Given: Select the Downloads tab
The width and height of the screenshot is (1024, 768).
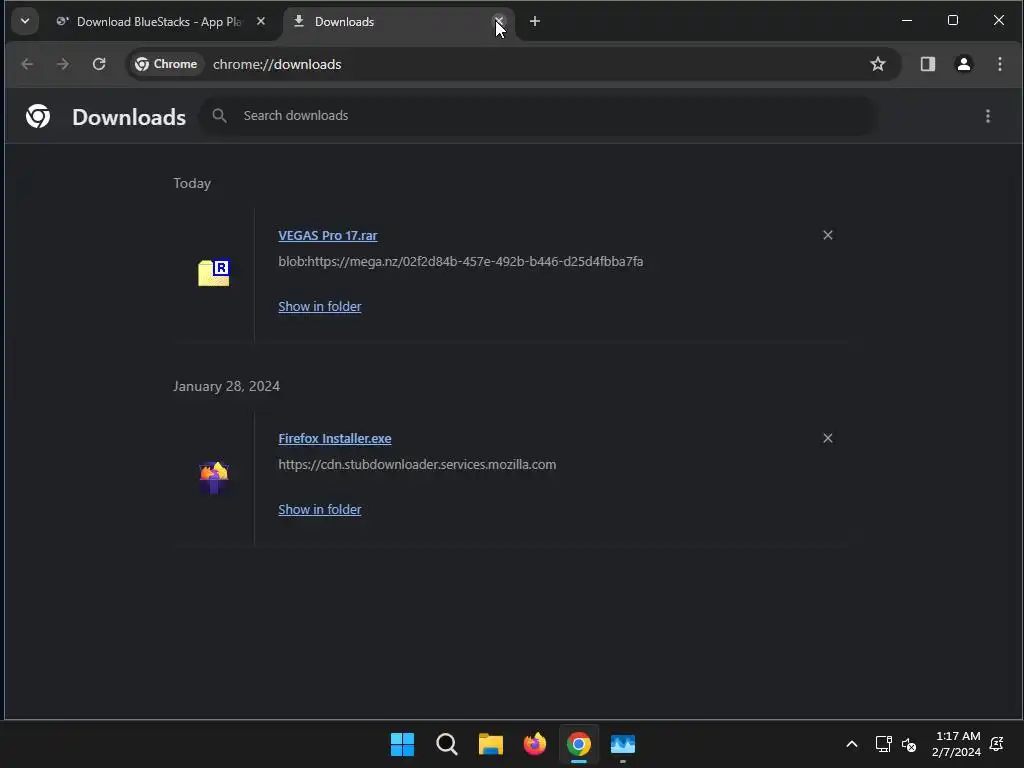Looking at the screenshot, I should coord(398,22).
